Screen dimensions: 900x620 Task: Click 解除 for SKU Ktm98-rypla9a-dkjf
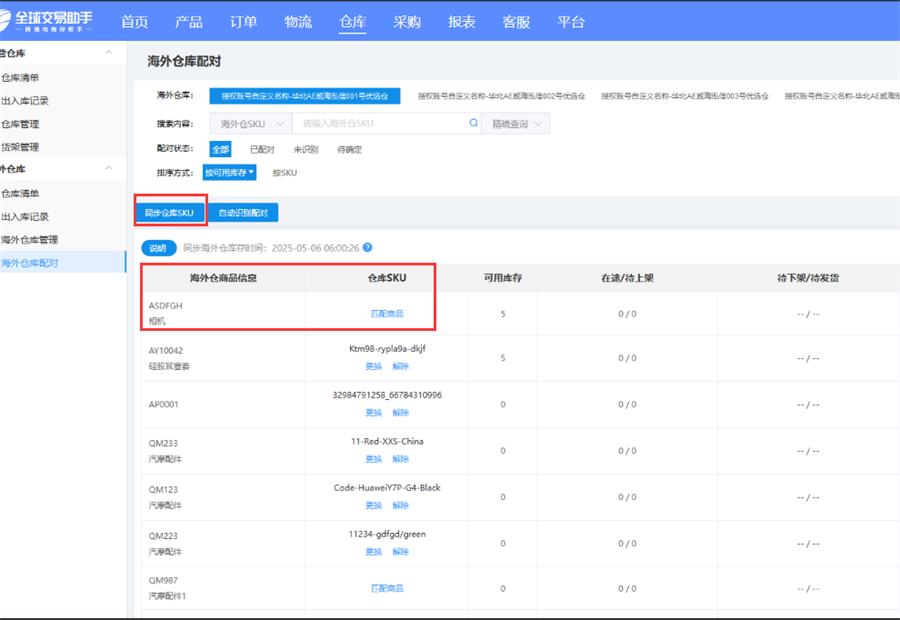401,366
